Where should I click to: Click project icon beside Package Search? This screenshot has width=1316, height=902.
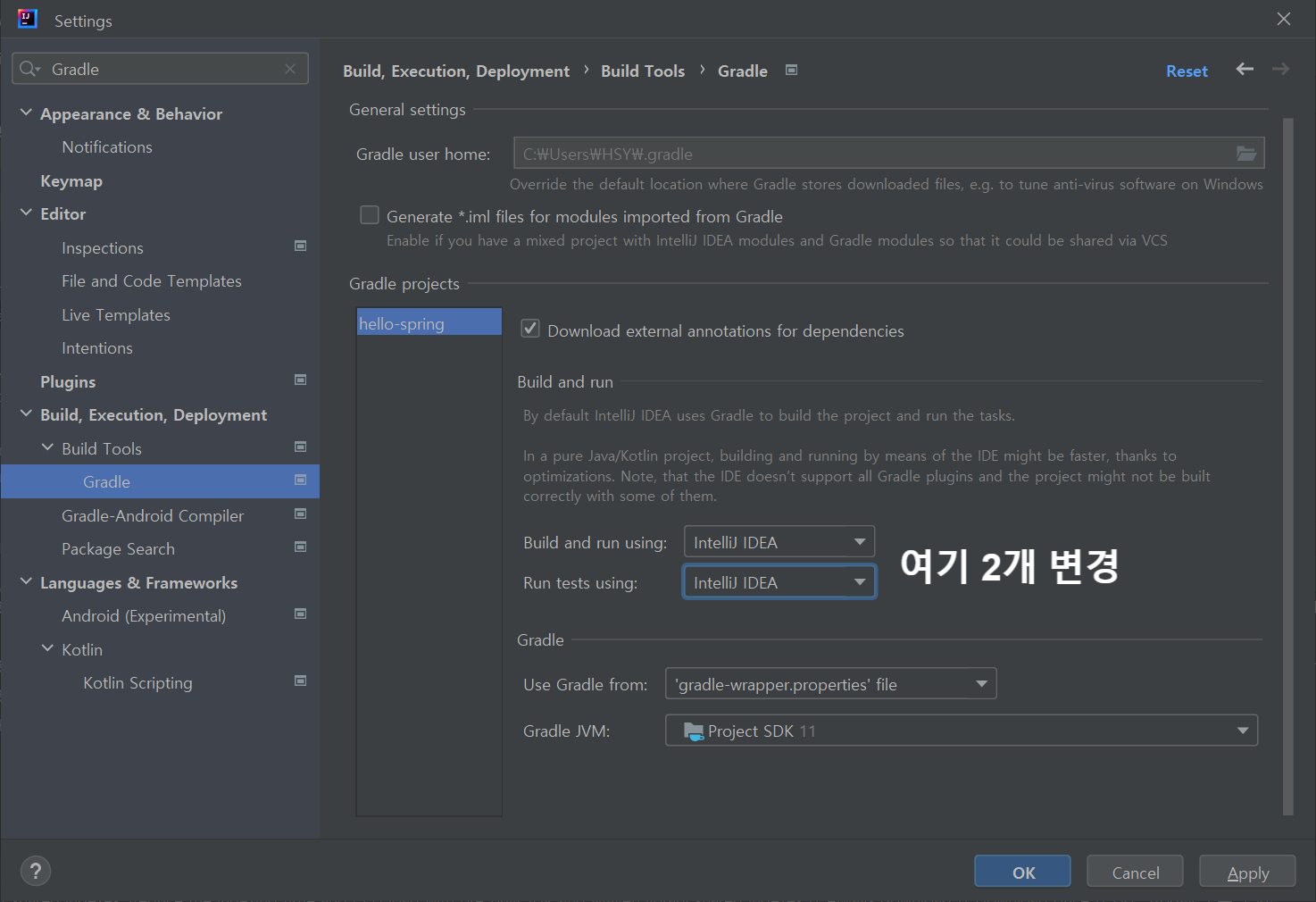[x=301, y=547]
